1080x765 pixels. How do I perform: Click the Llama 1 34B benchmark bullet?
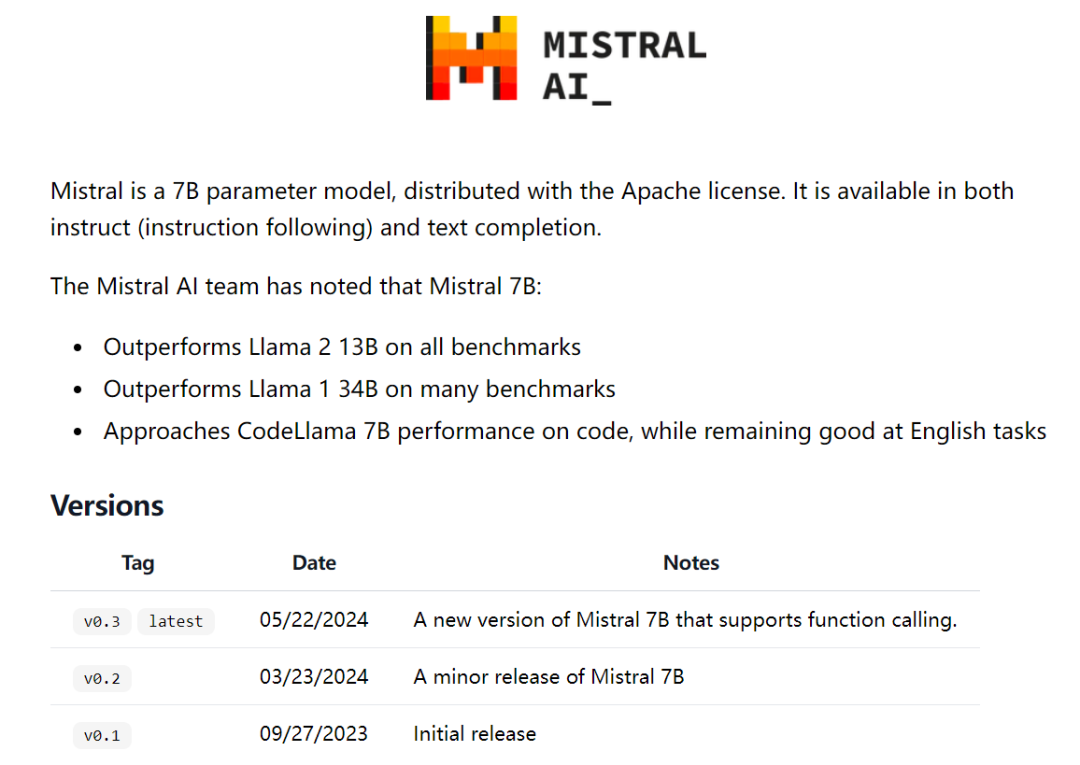pos(359,389)
